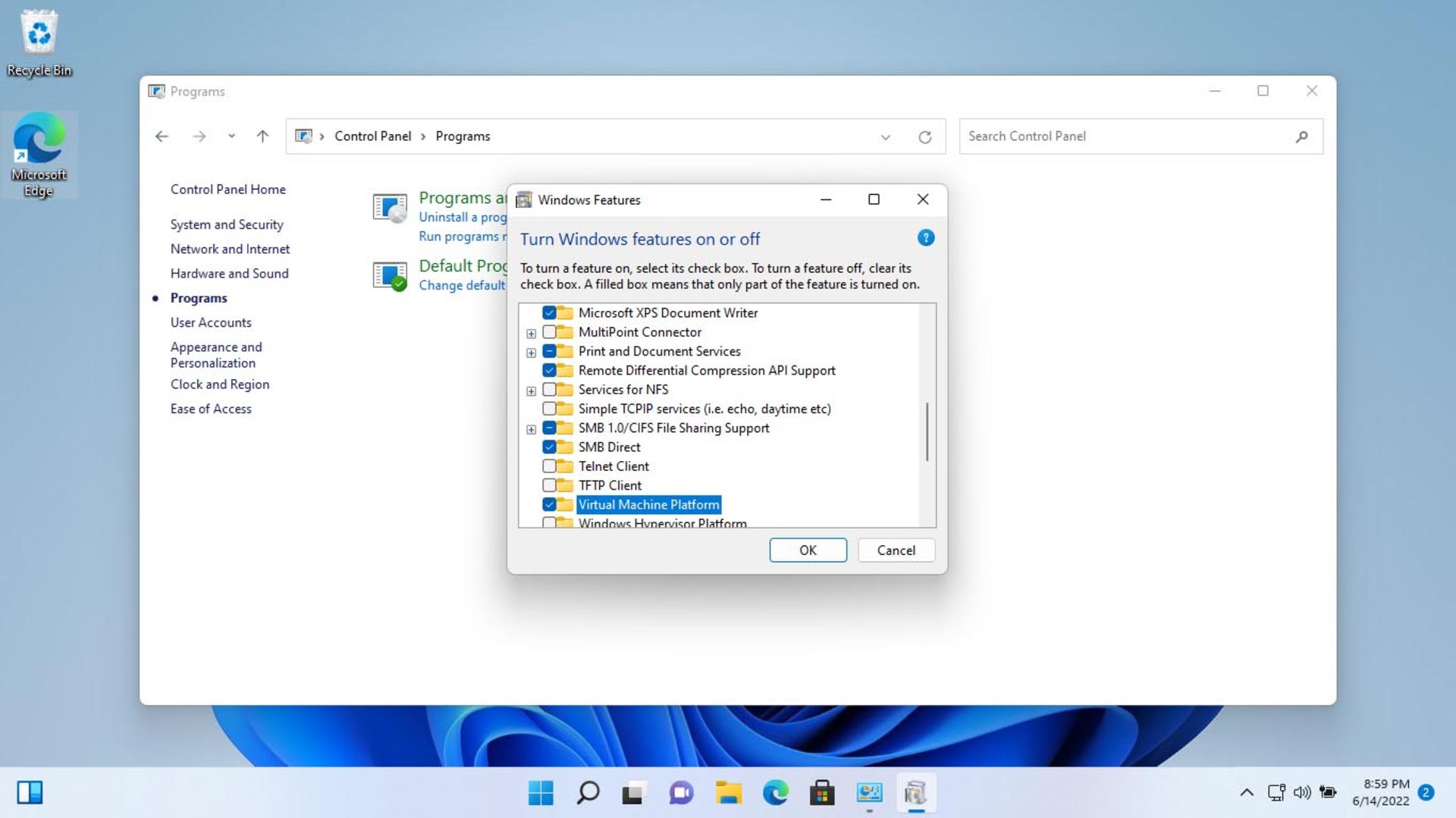Click the Change default link
This screenshot has height=818, width=1456.
tap(462, 286)
